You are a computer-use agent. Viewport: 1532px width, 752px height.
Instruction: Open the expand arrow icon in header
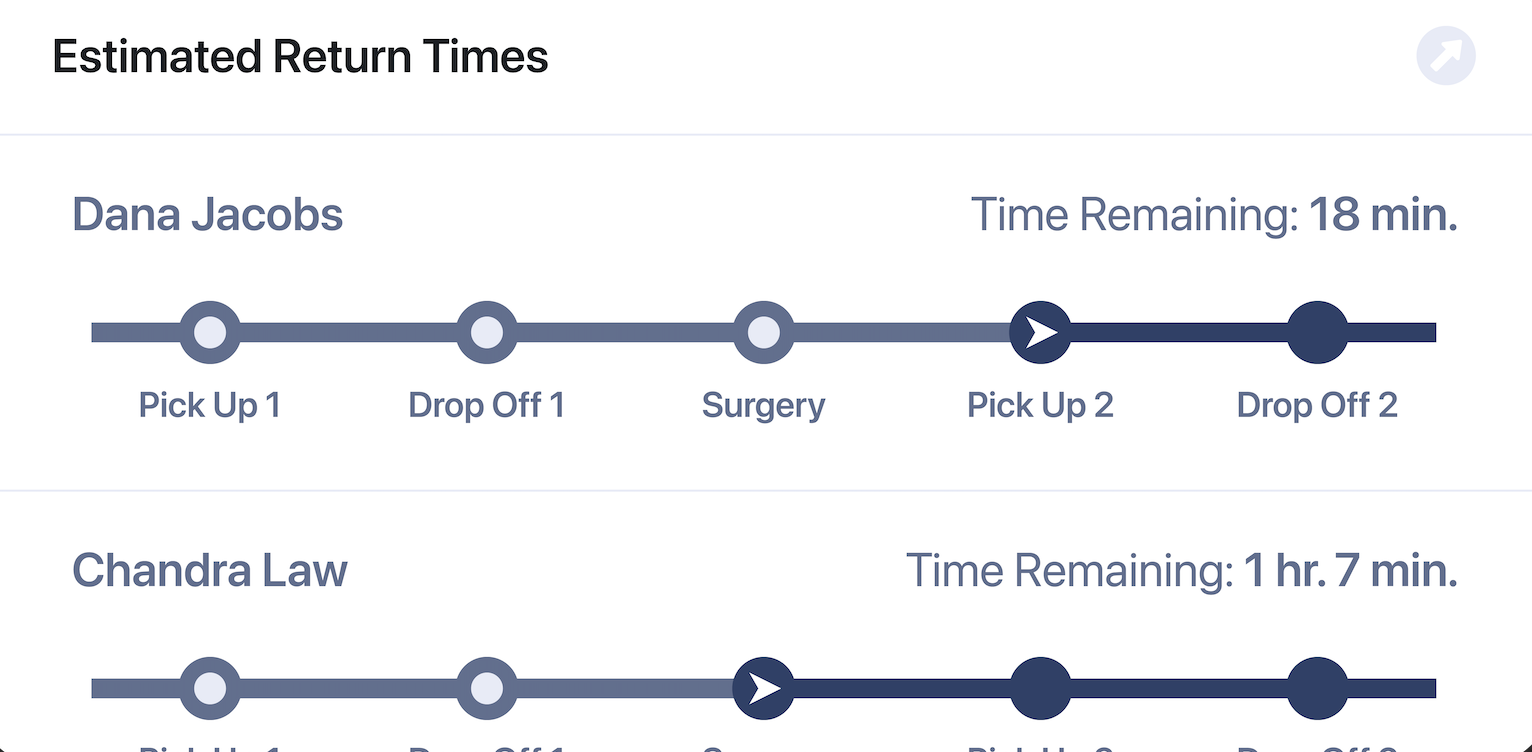(1446, 55)
